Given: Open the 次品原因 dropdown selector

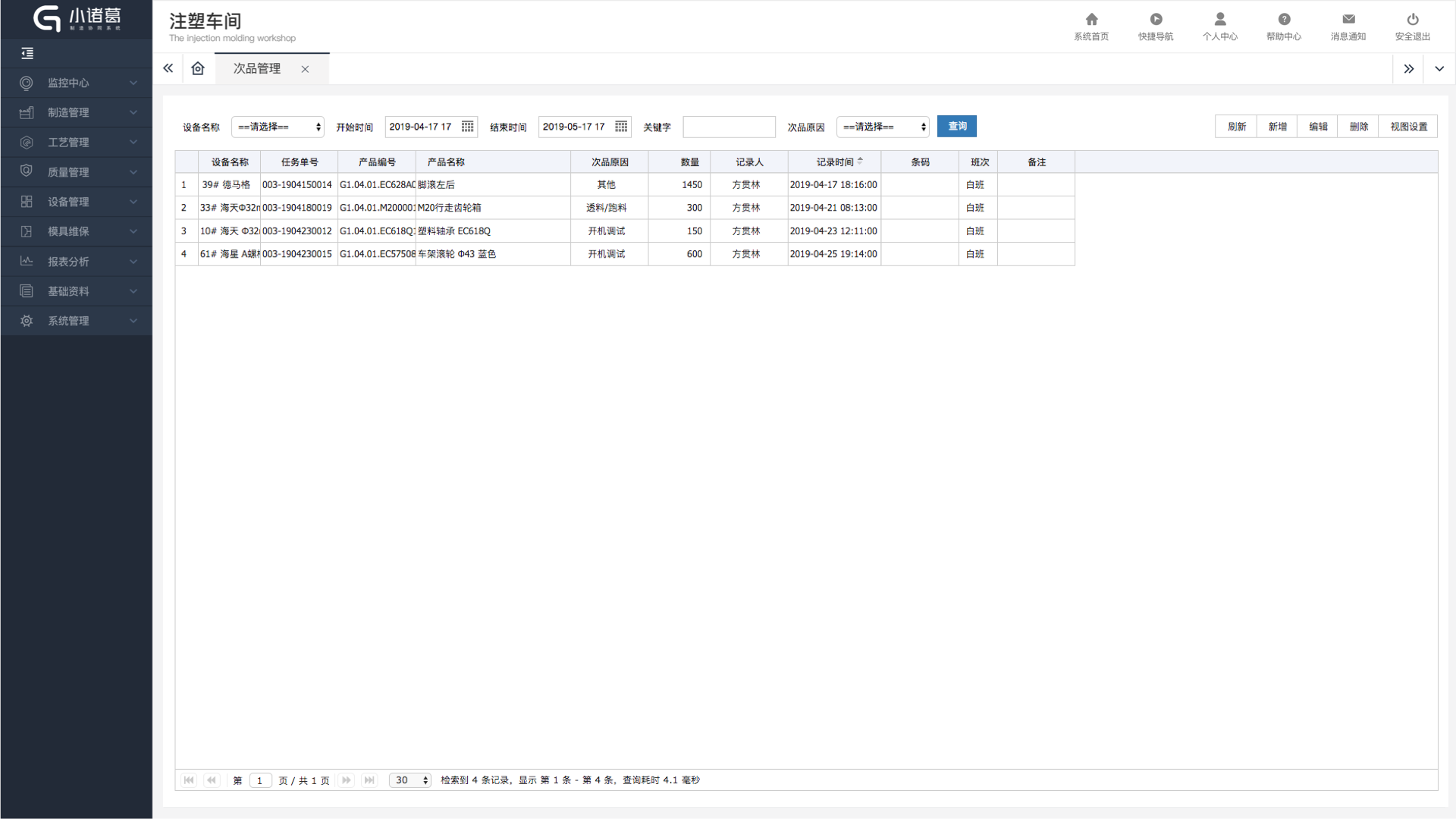Looking at the screenshot, I should click(883, 127).
